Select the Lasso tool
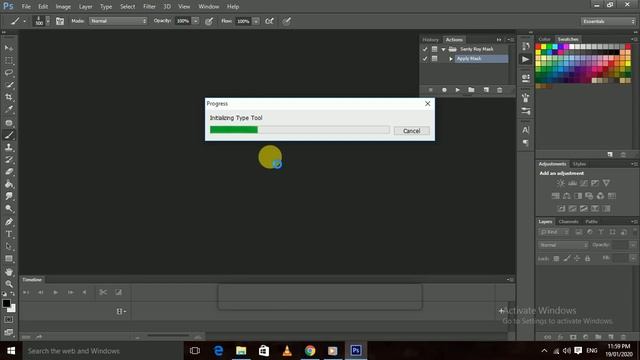The width and height of the screenshot is (640, 360). 9,73
